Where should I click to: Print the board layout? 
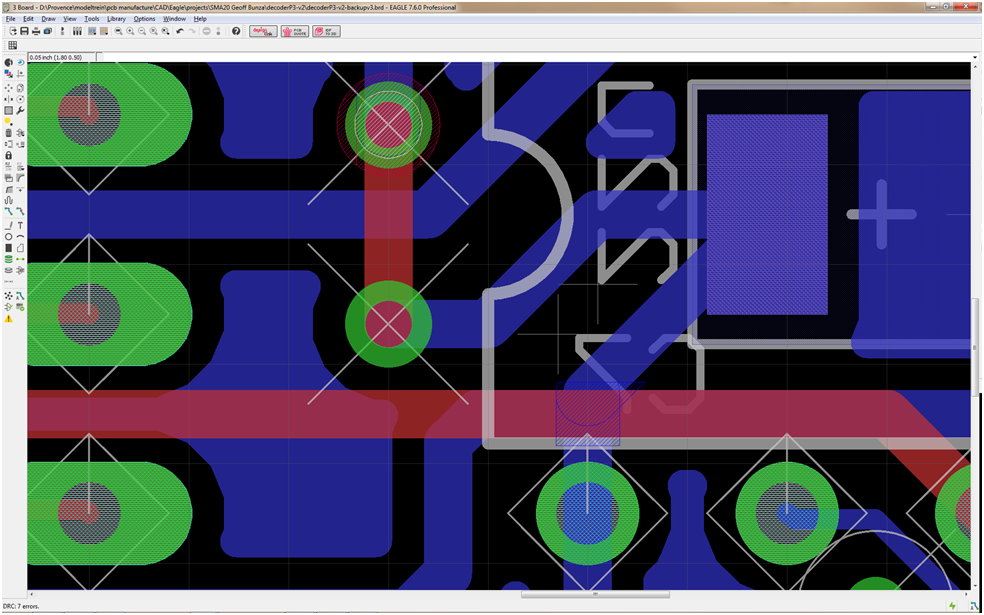click(x=36, y=31)
